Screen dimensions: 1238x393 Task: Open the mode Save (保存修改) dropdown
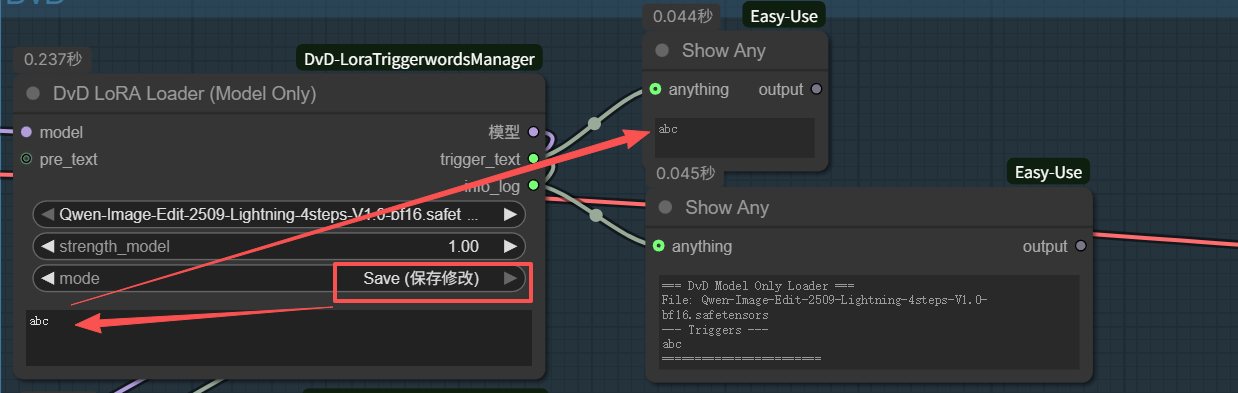point(278,278)
